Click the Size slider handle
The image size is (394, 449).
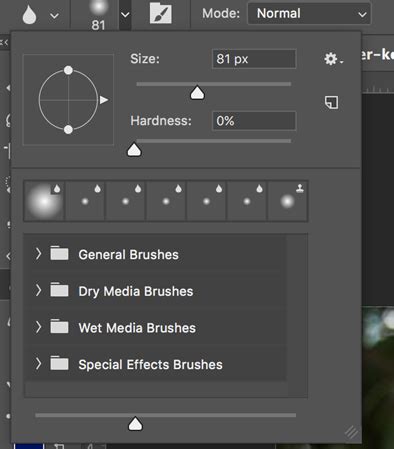pos(197,93)
